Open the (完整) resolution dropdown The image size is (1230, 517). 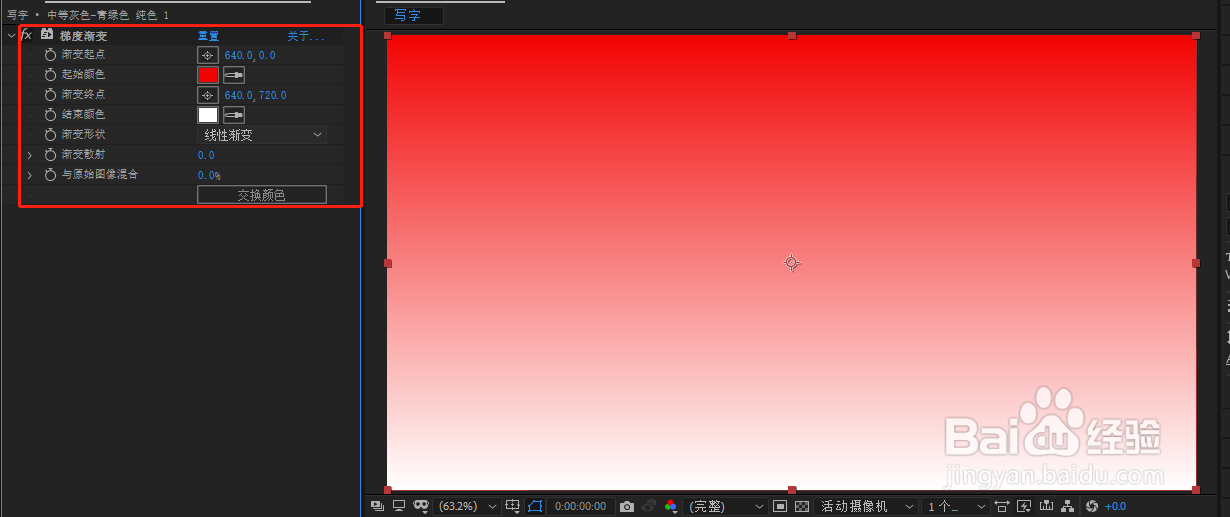click(x=726, y=507)
